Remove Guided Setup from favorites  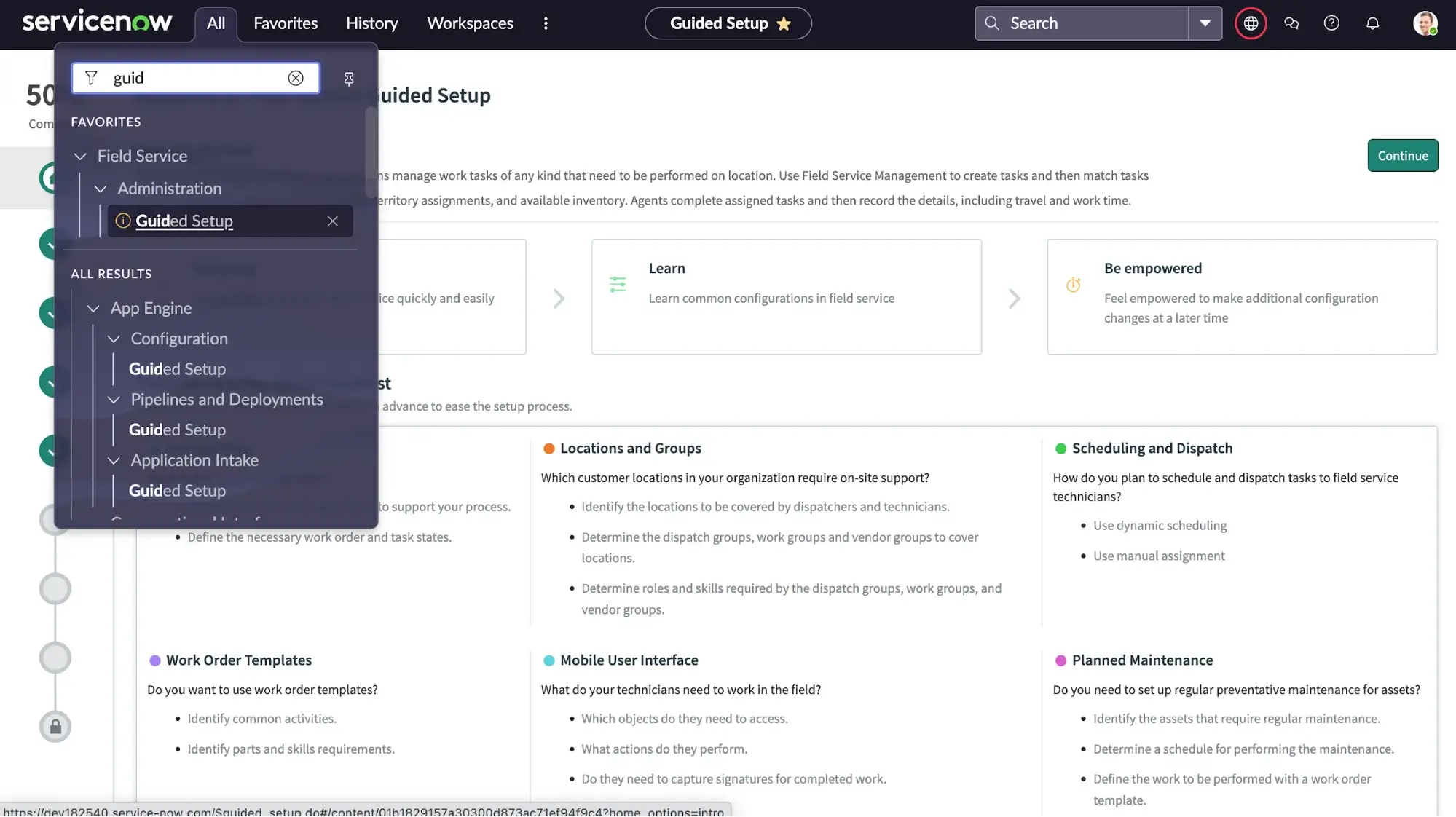tap(333, 220)
